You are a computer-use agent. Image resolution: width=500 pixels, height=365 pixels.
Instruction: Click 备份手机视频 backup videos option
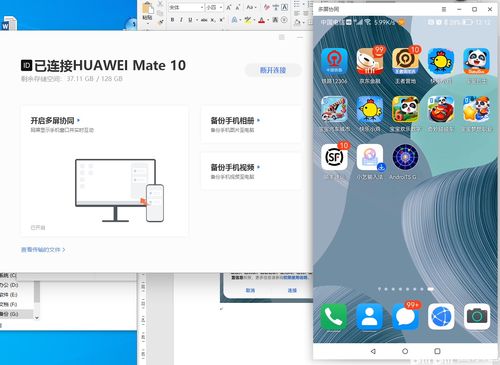(x=251, y=171)
